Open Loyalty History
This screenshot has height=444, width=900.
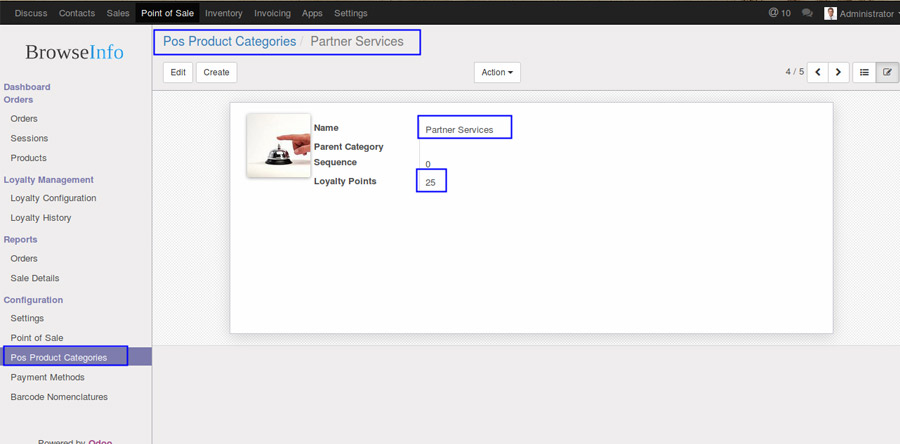pos(41,218)
